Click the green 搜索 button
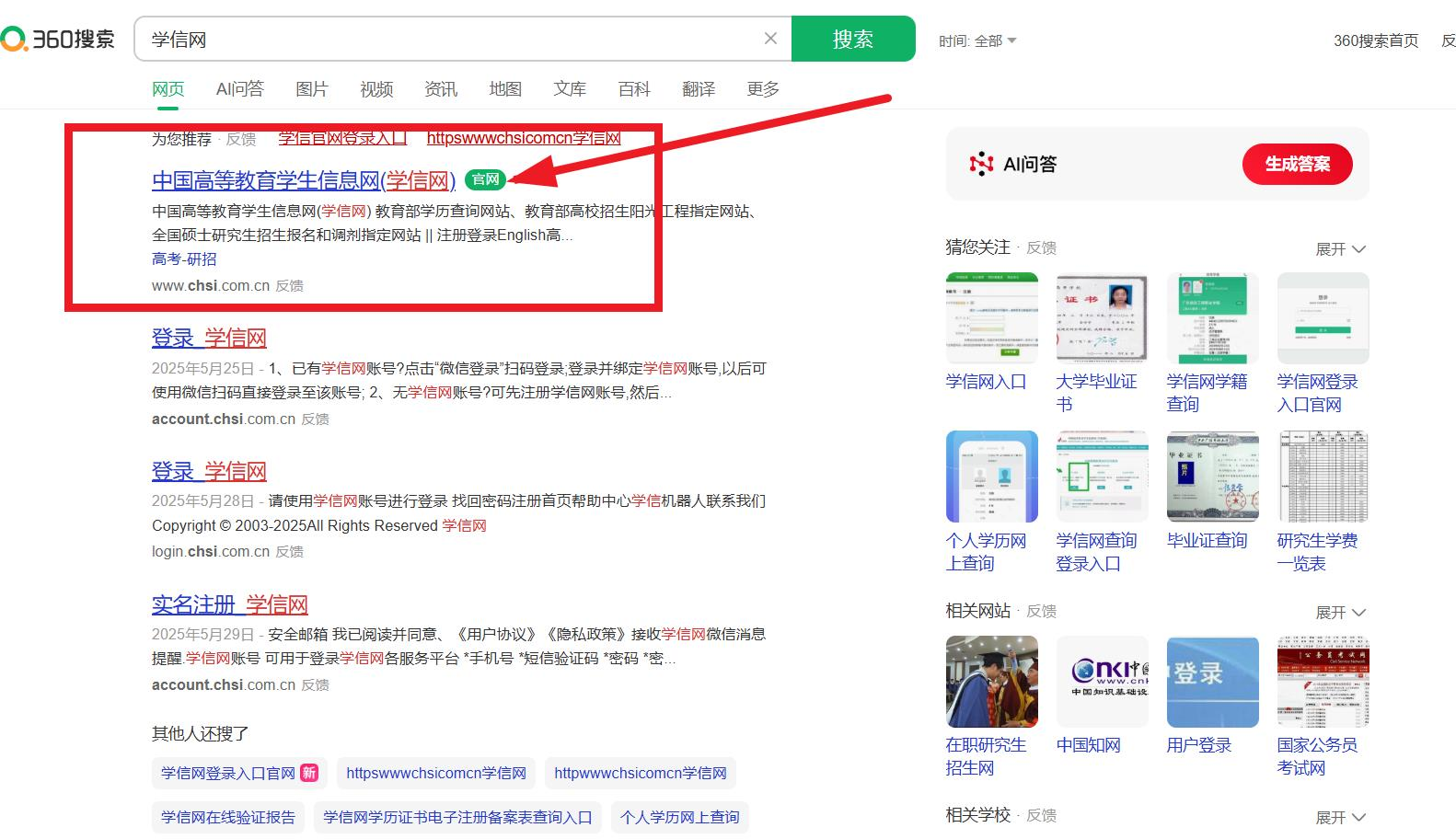Image resolution: width=1456 pixels, height=839 pixels. click(x=853, y=39)
